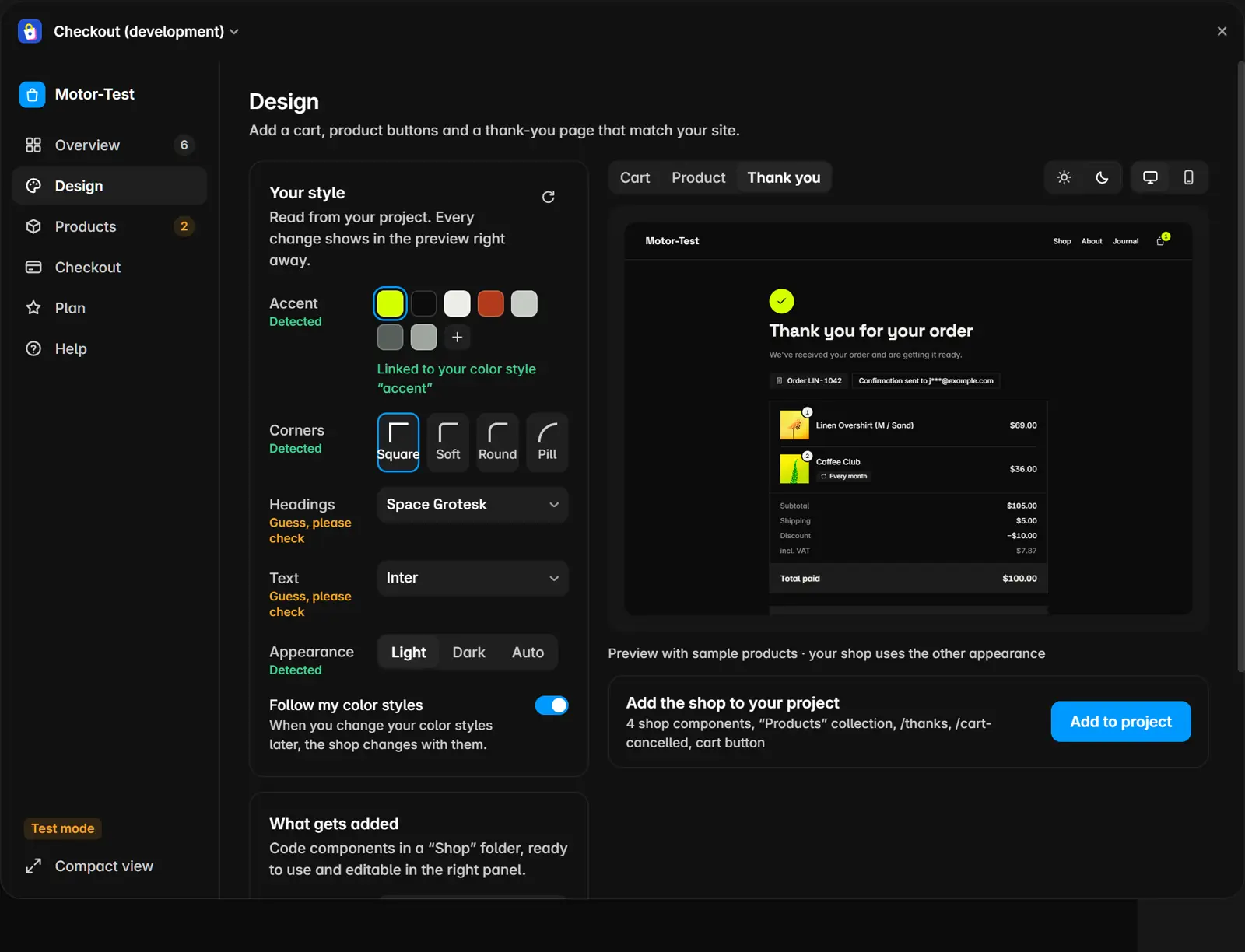This screenshot has height=952, width=1245.
Task: Switch preview to light mode sun icon
Action: [x=1064, y=178]
